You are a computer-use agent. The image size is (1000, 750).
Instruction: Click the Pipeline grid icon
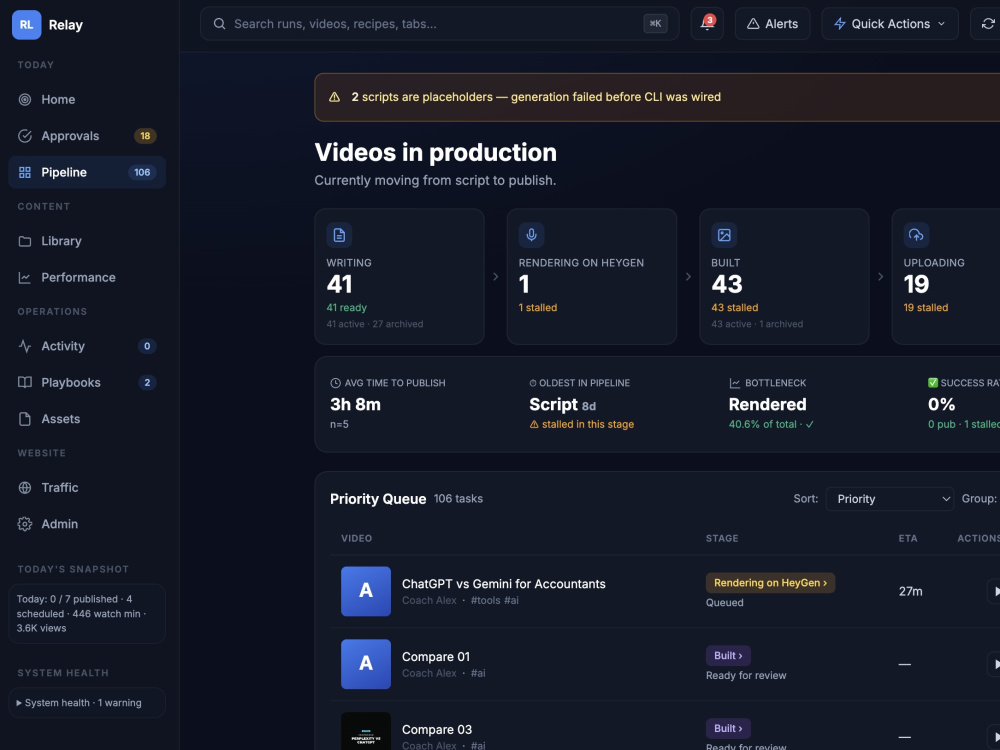pos(25,172)
